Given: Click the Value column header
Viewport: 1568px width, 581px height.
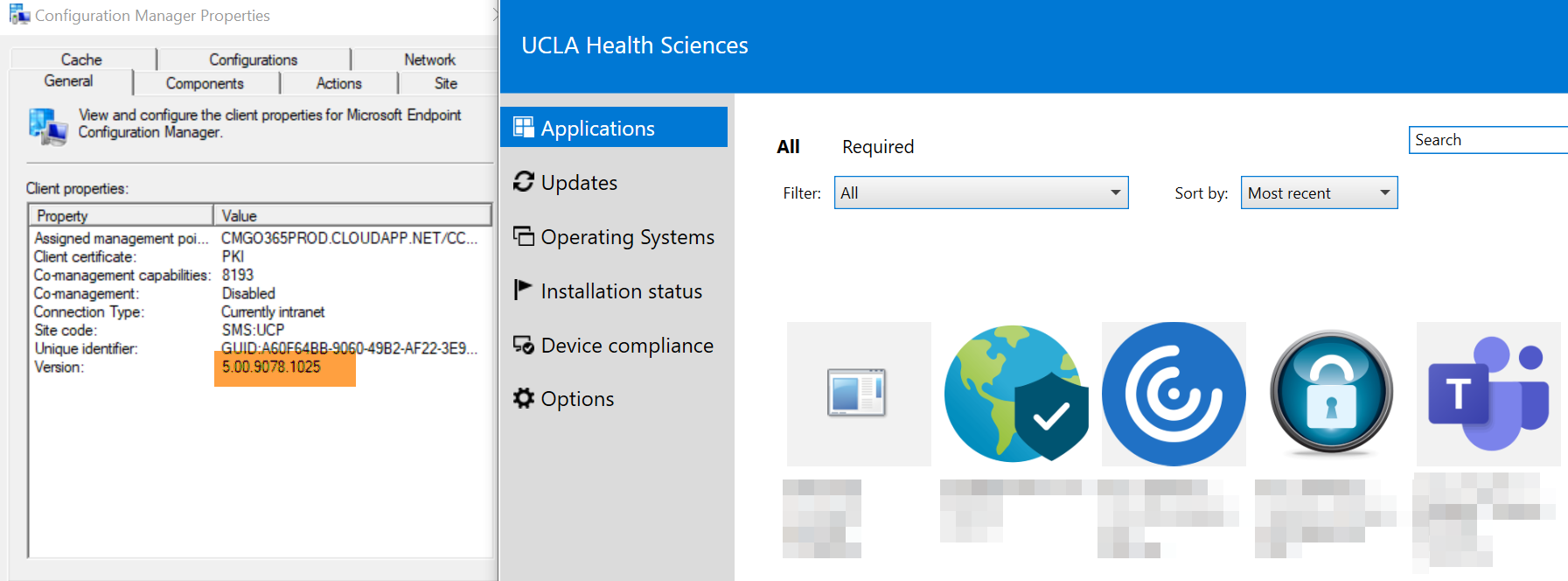Looking at the screenshot, I should [x=352, y=215].
